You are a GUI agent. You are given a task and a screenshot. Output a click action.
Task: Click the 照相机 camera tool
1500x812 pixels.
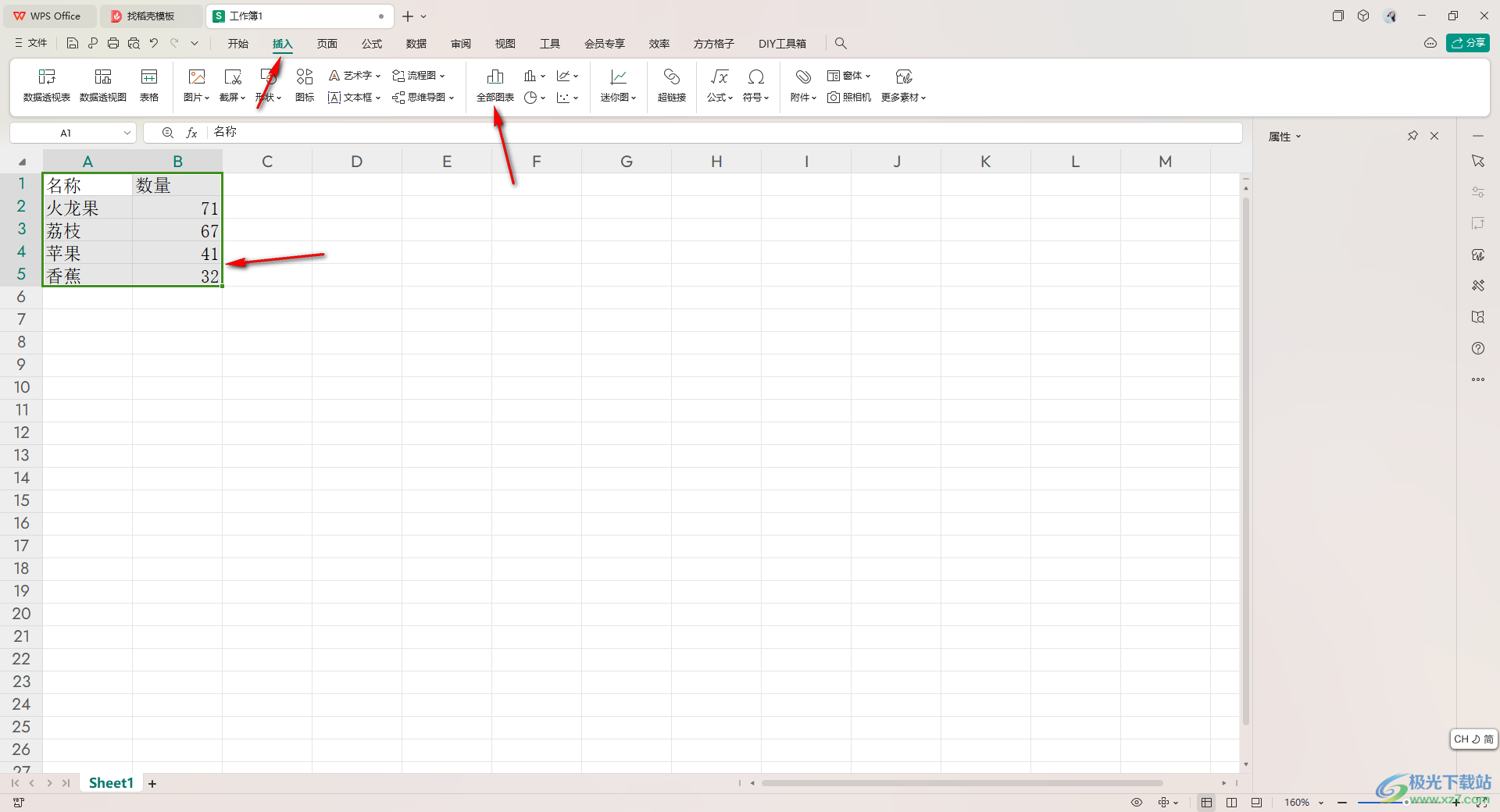pos(849,98)
